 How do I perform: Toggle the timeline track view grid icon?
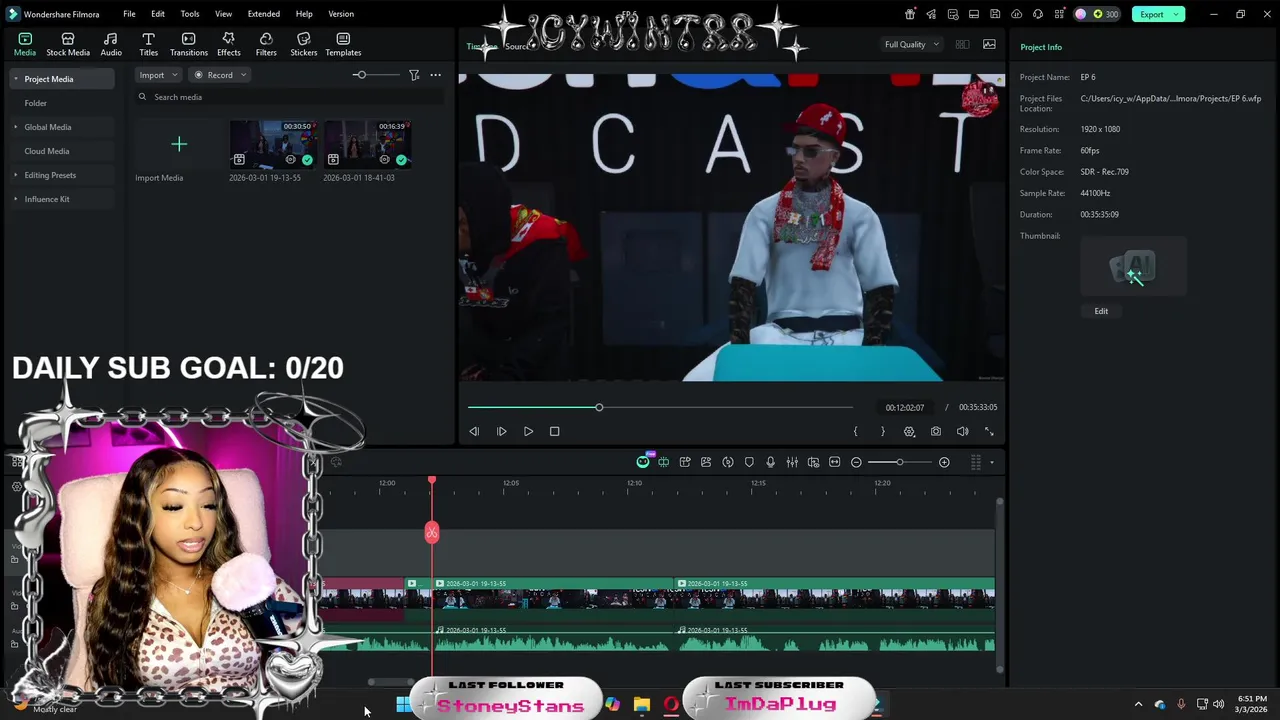[976, 462]
